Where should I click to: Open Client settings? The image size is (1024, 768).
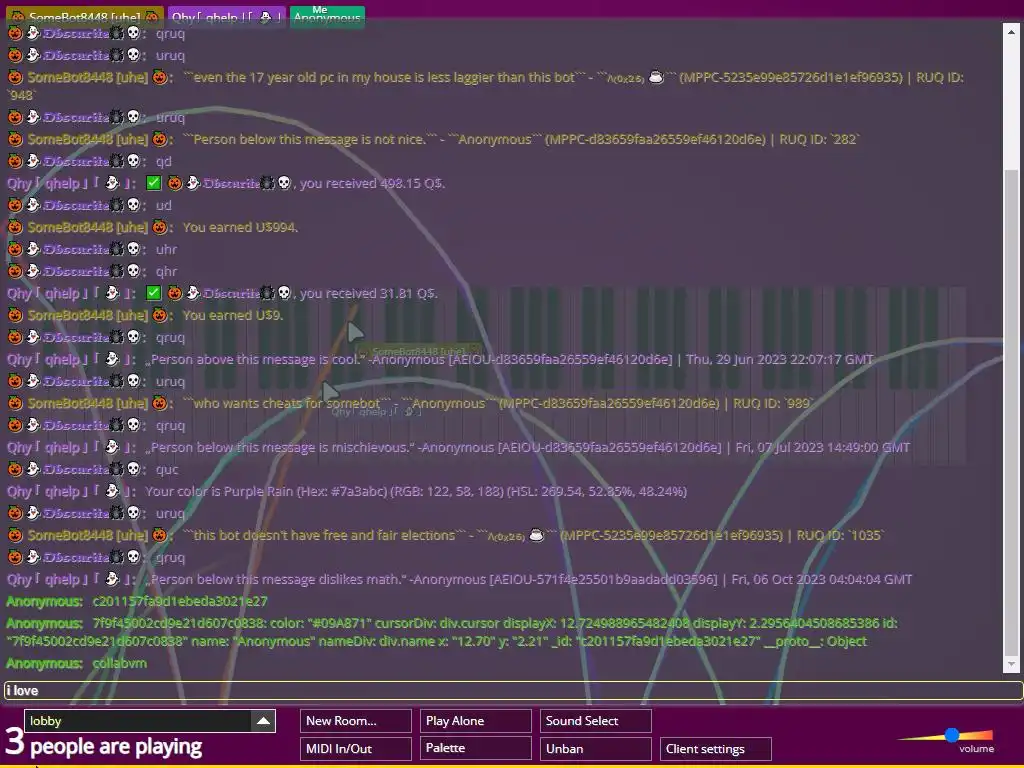pyautogui.click(x=716, y=748)
